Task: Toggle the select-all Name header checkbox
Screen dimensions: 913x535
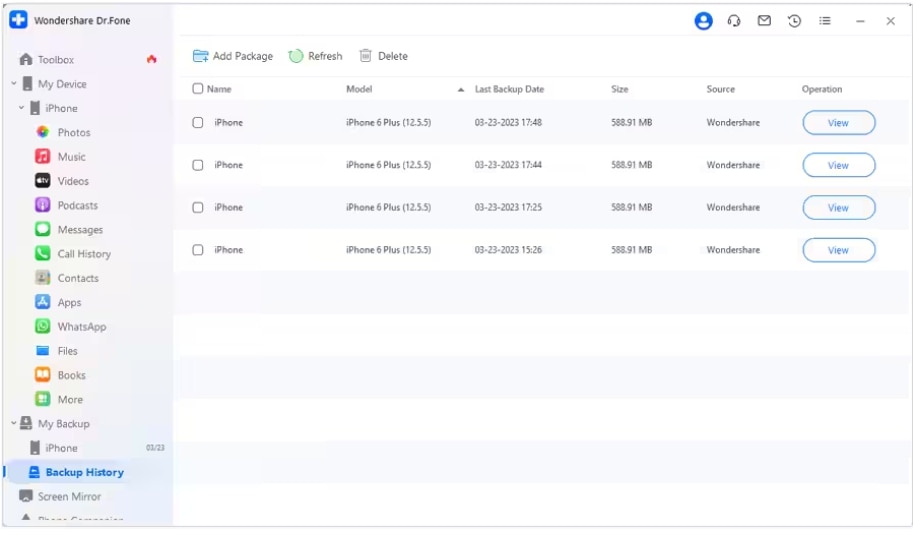Action: [x=197, y=88]
